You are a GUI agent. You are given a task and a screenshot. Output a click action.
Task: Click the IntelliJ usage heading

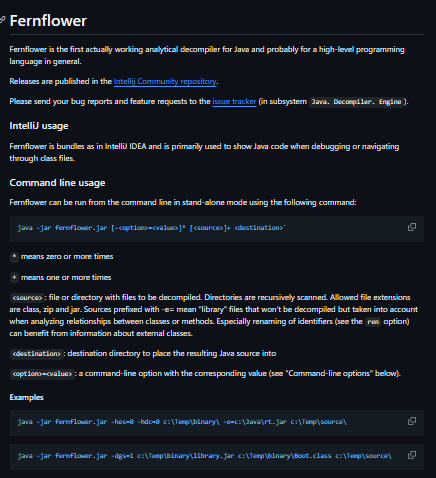pyautogui.click(x=39, y=126)
